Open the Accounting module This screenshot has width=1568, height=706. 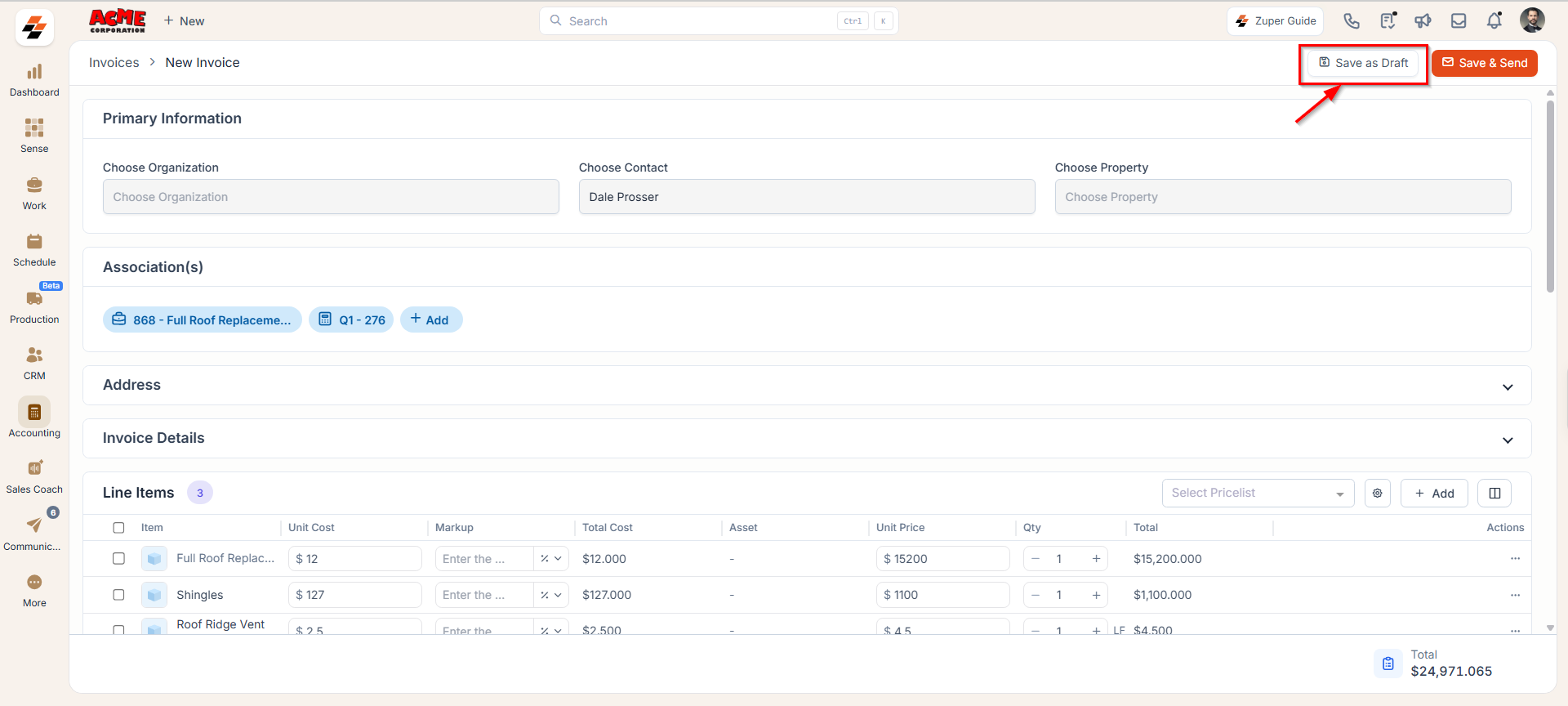[34, 419]
